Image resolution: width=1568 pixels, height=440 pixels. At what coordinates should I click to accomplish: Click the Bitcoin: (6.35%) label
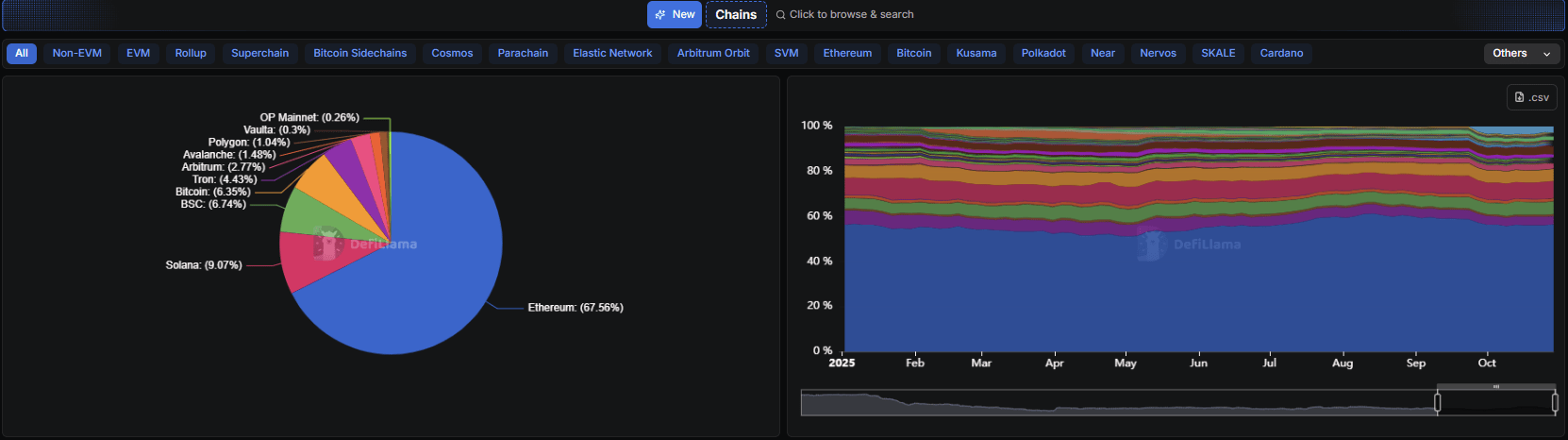[212, 192]
